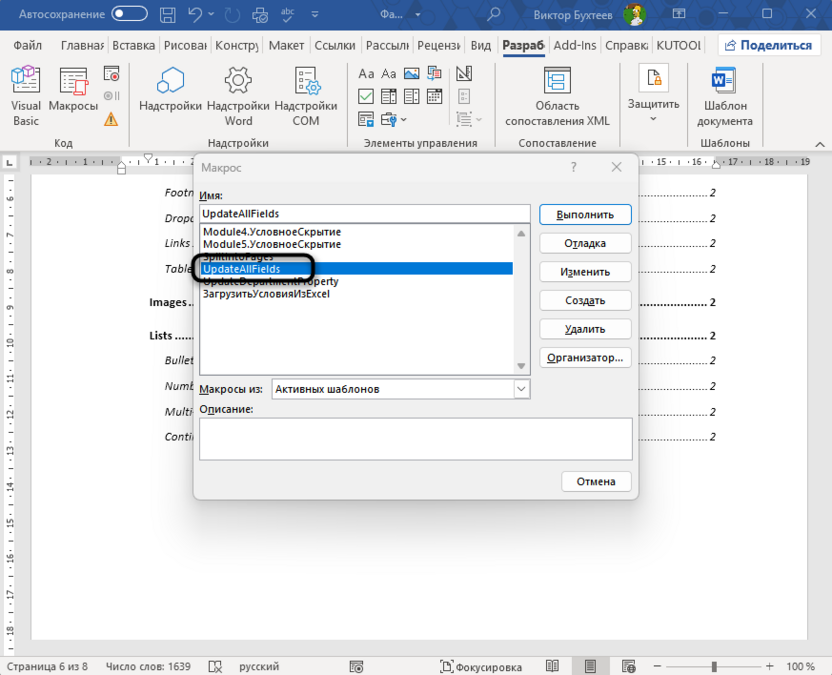The height and width of the screenshot is (675, 832).
Task: Open the KUTOOLS tab
Action: pyautogui.click(x=680, y=45)
